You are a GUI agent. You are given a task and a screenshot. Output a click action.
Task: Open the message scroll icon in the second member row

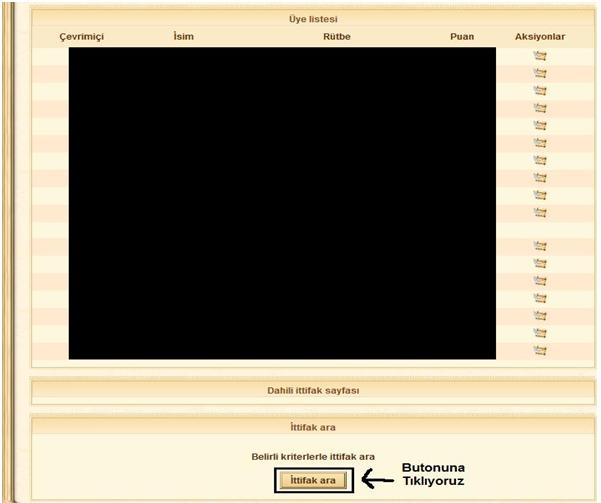[540, 73]
